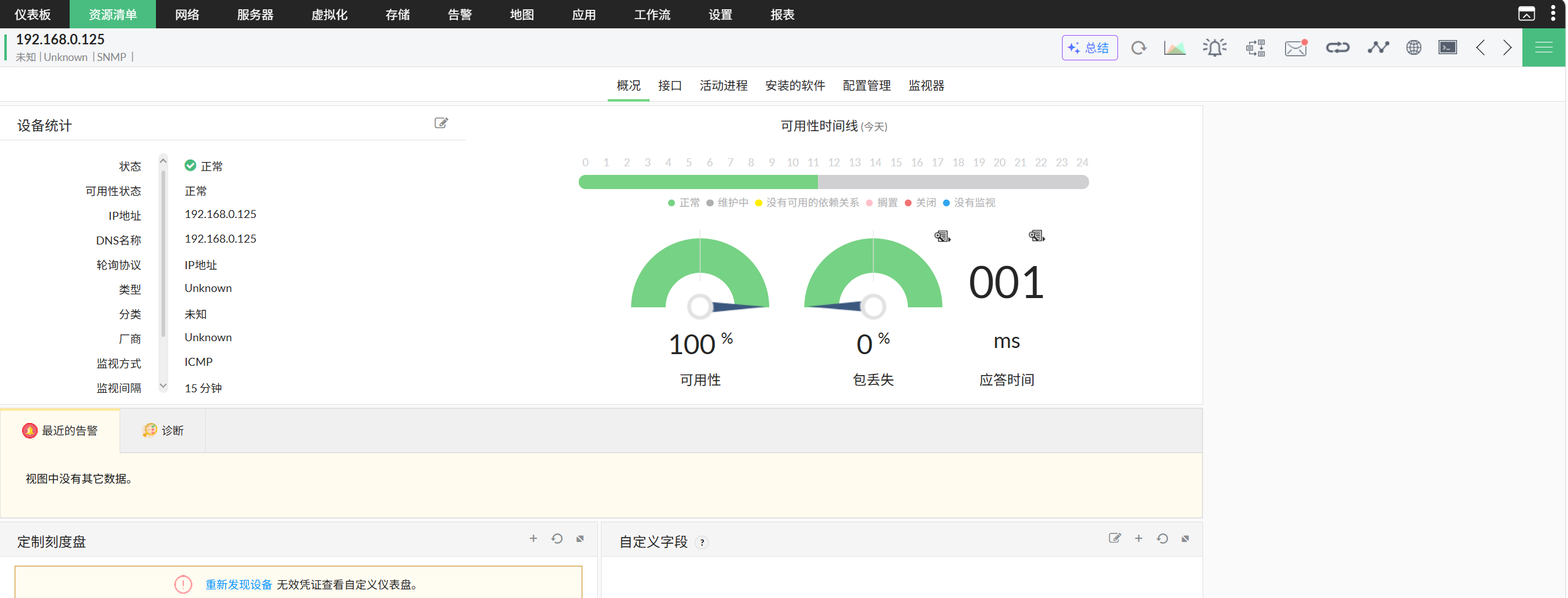Refresh the 自定义字段 panel
The height and width of the screenshot is (598, 1568).
(x=1162, y=538)
